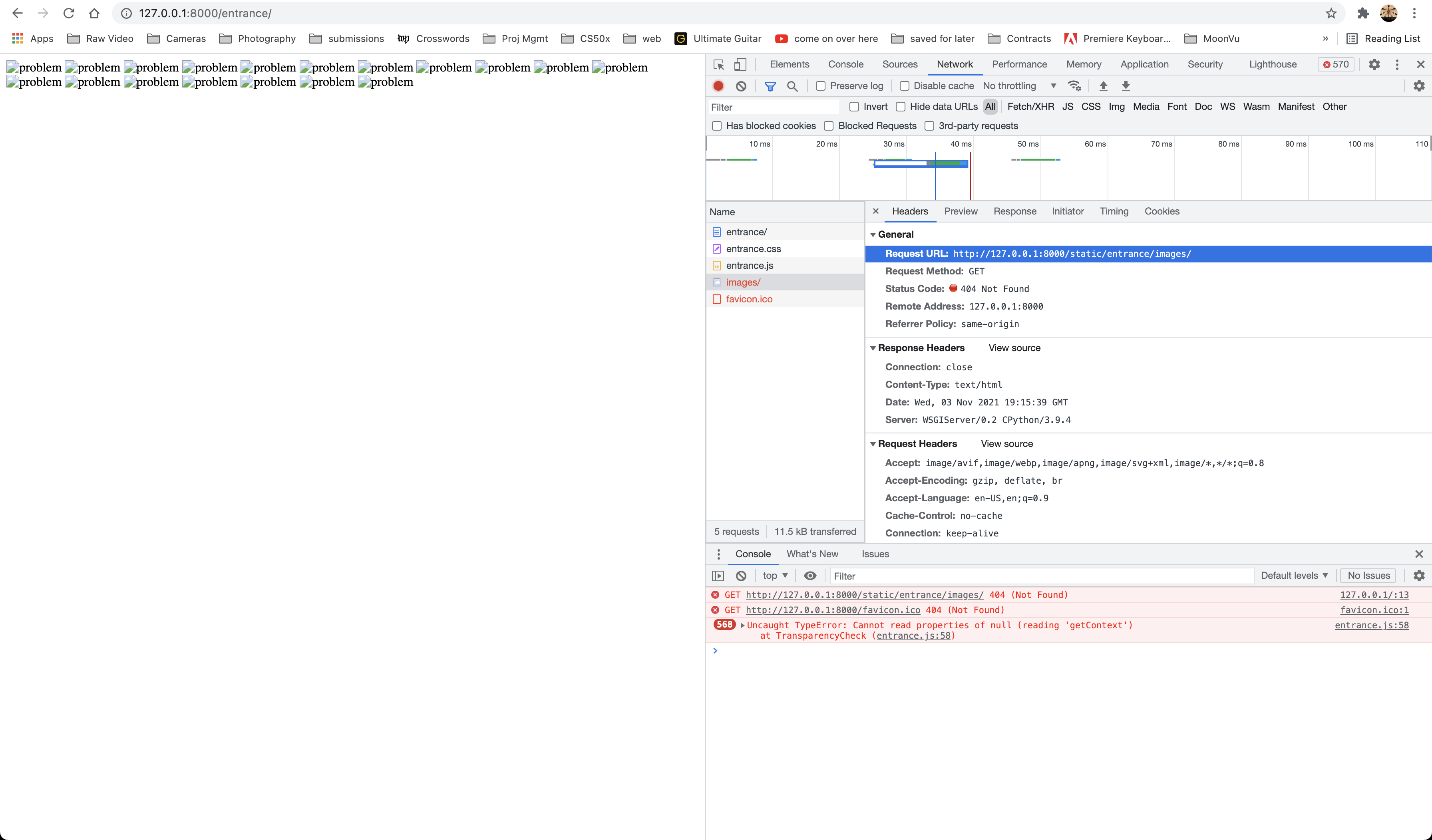Select favicon.ico request row
Screen dimensions: 1432x840
785,299
